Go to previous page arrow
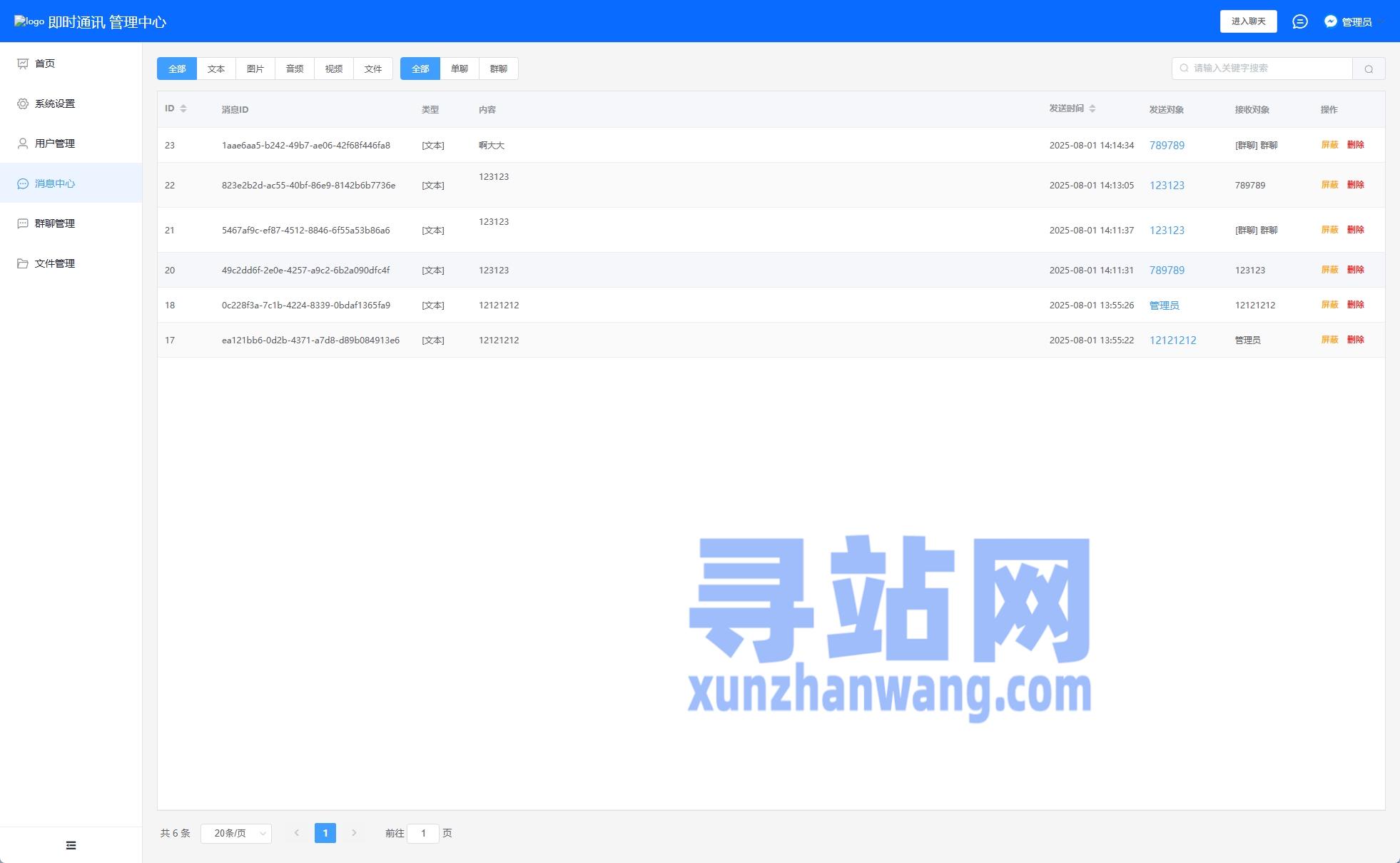Viewport: 1400px width, 863px height. [x=297, y=833]
